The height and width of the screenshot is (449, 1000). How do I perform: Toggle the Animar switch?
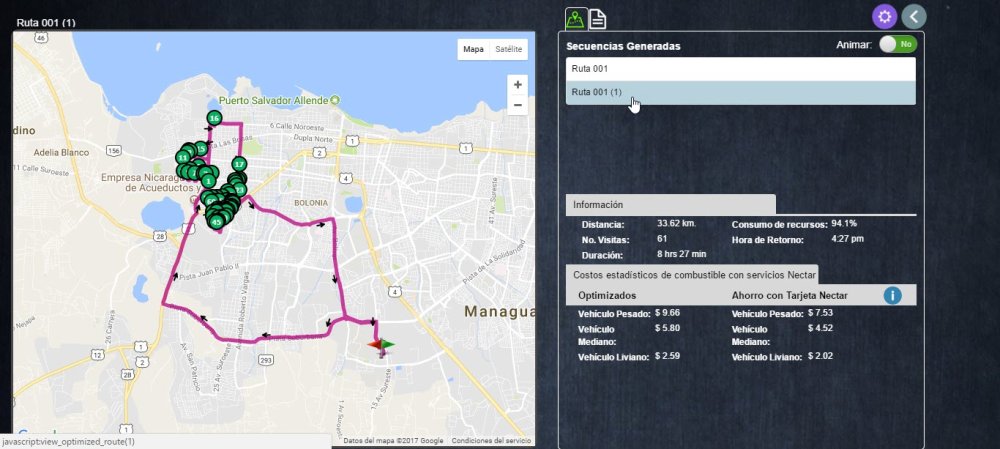tap(898, 45)
